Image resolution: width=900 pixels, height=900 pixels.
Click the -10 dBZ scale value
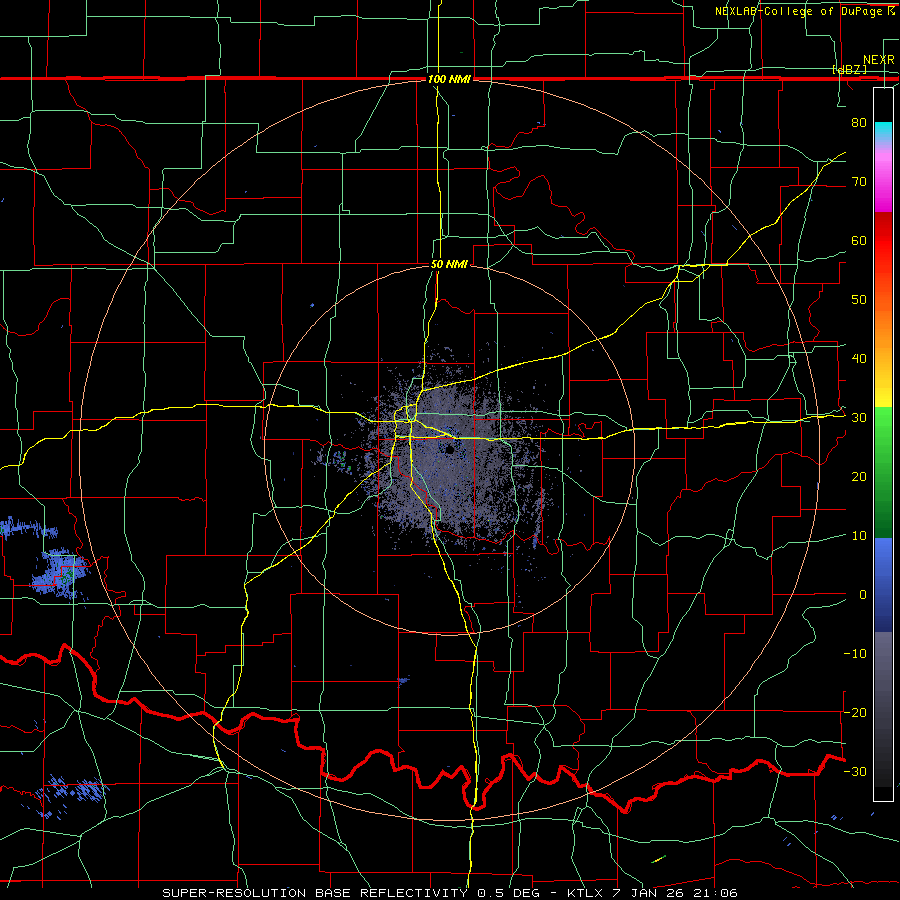[855, 654]
